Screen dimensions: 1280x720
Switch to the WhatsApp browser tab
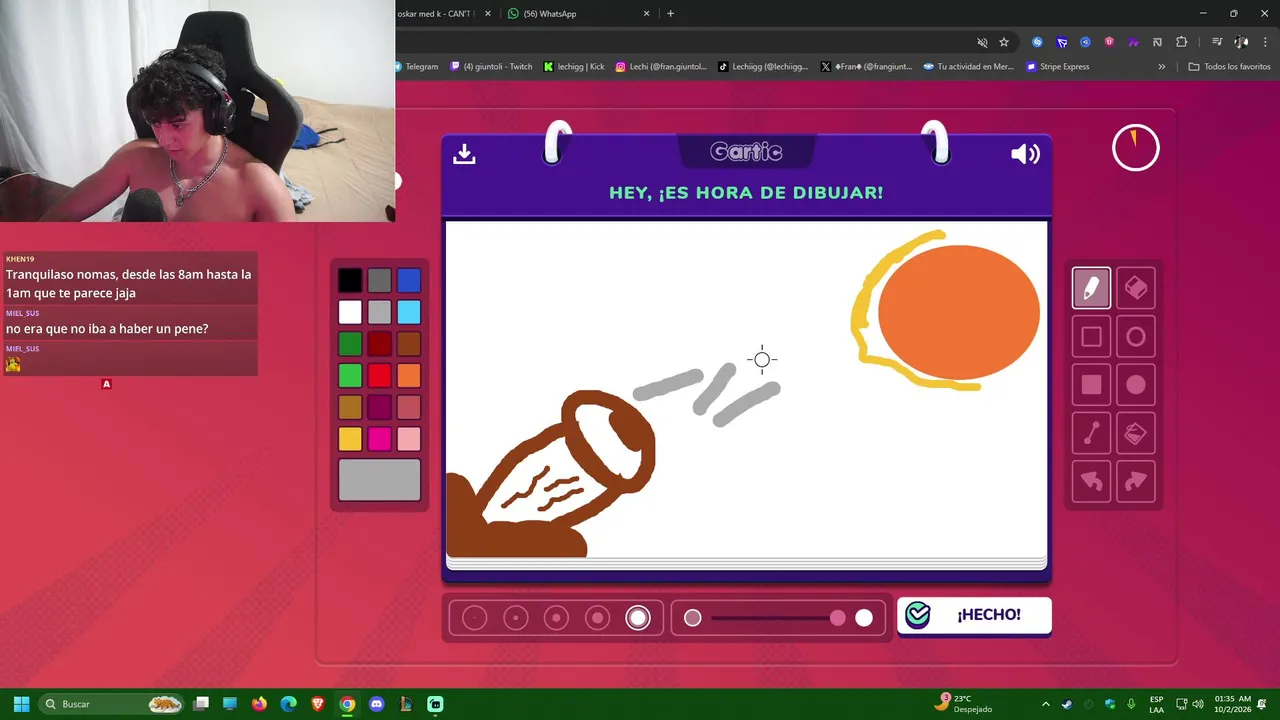click(x=579, y=13)
